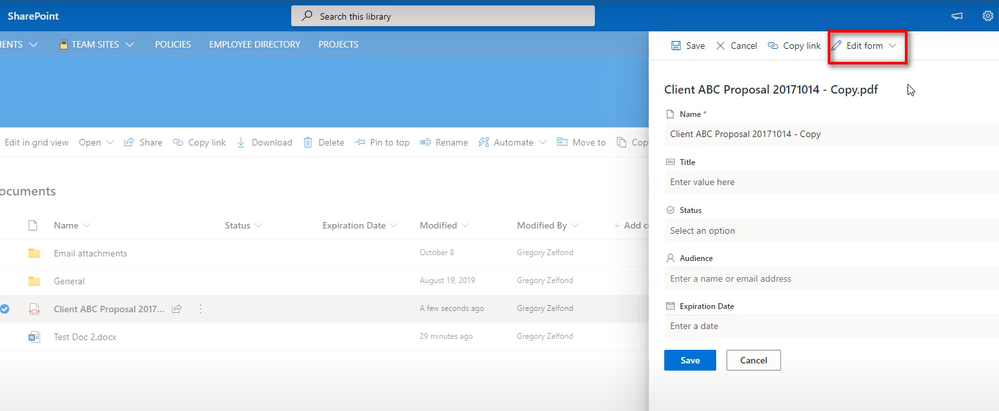The width and height of the screenshot is (999, 411).
Task: Click the Share command in library toolbar
Action: coord(143,143)
